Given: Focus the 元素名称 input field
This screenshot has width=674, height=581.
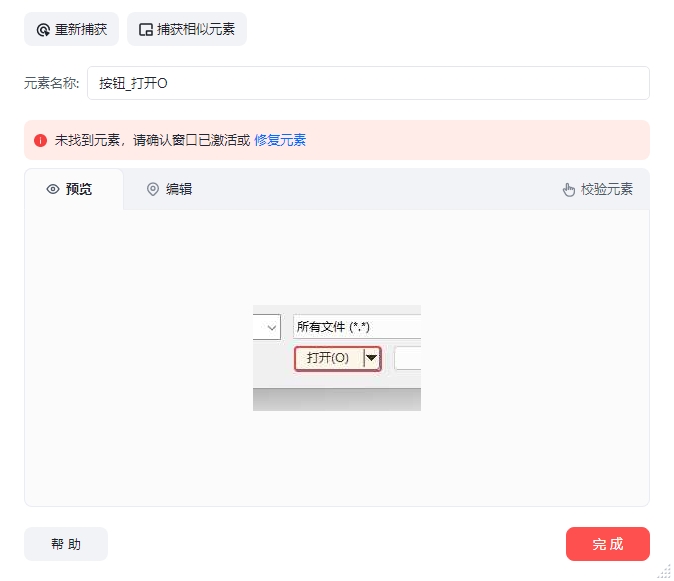Looking at the screenshot, I should (368, 84).
